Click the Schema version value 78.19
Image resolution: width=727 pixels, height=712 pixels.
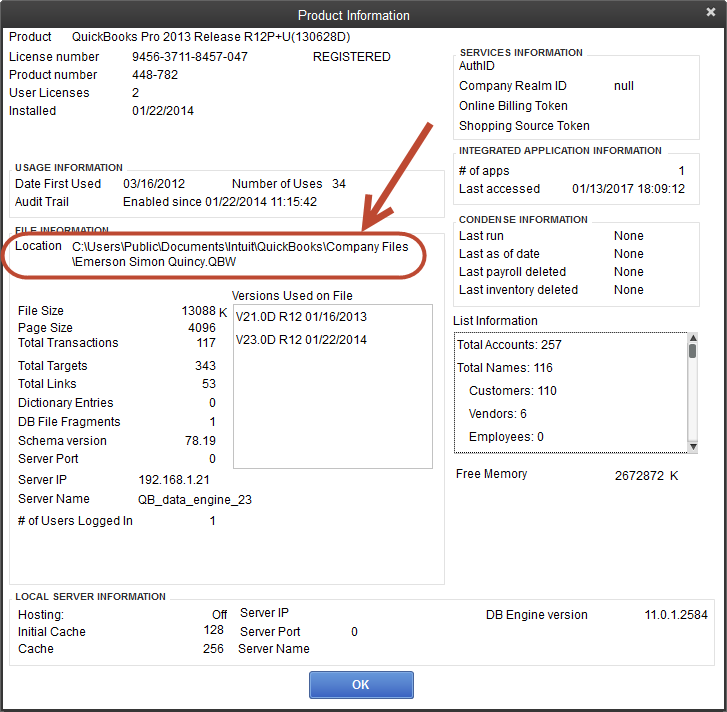pyautogui.click(x=200, y=440)
